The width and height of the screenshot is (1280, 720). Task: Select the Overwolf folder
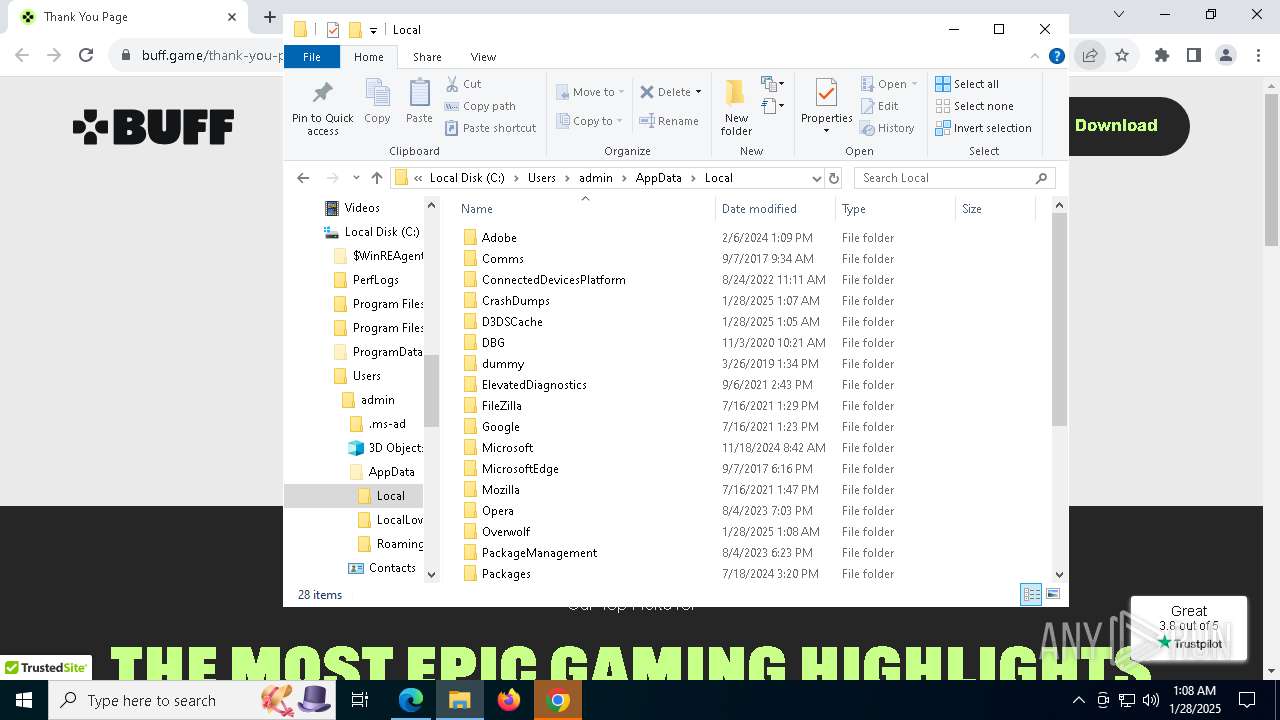pos(505,532)
